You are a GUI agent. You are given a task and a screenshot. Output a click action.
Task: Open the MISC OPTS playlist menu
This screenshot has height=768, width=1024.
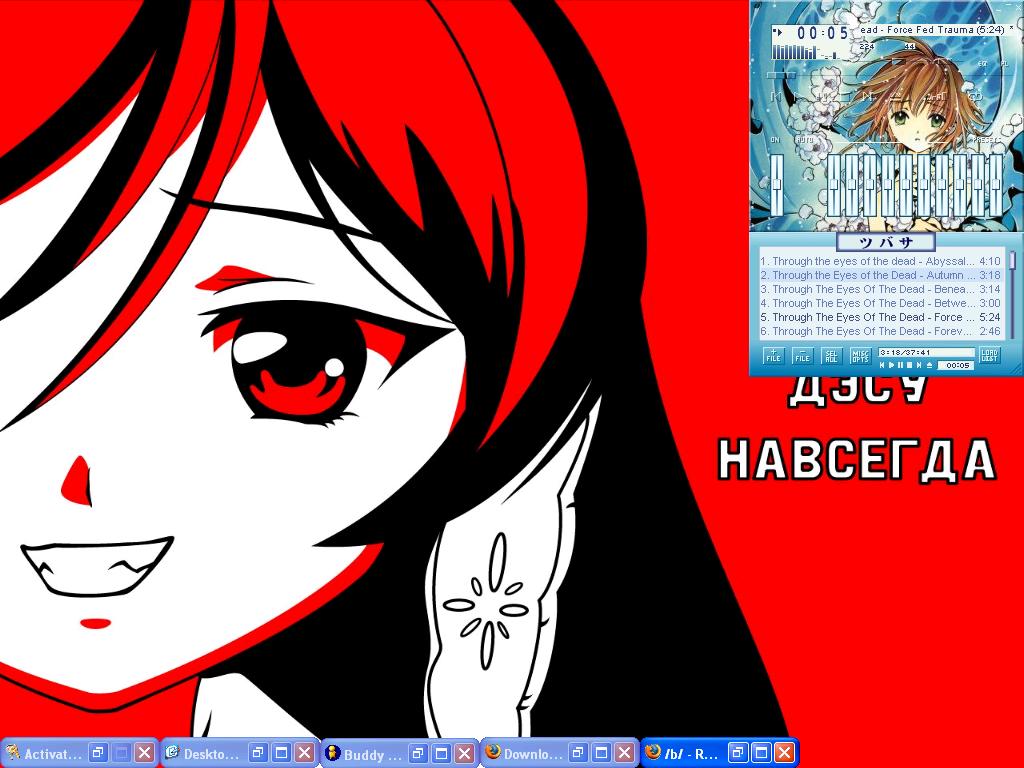[x=861, y=356]
